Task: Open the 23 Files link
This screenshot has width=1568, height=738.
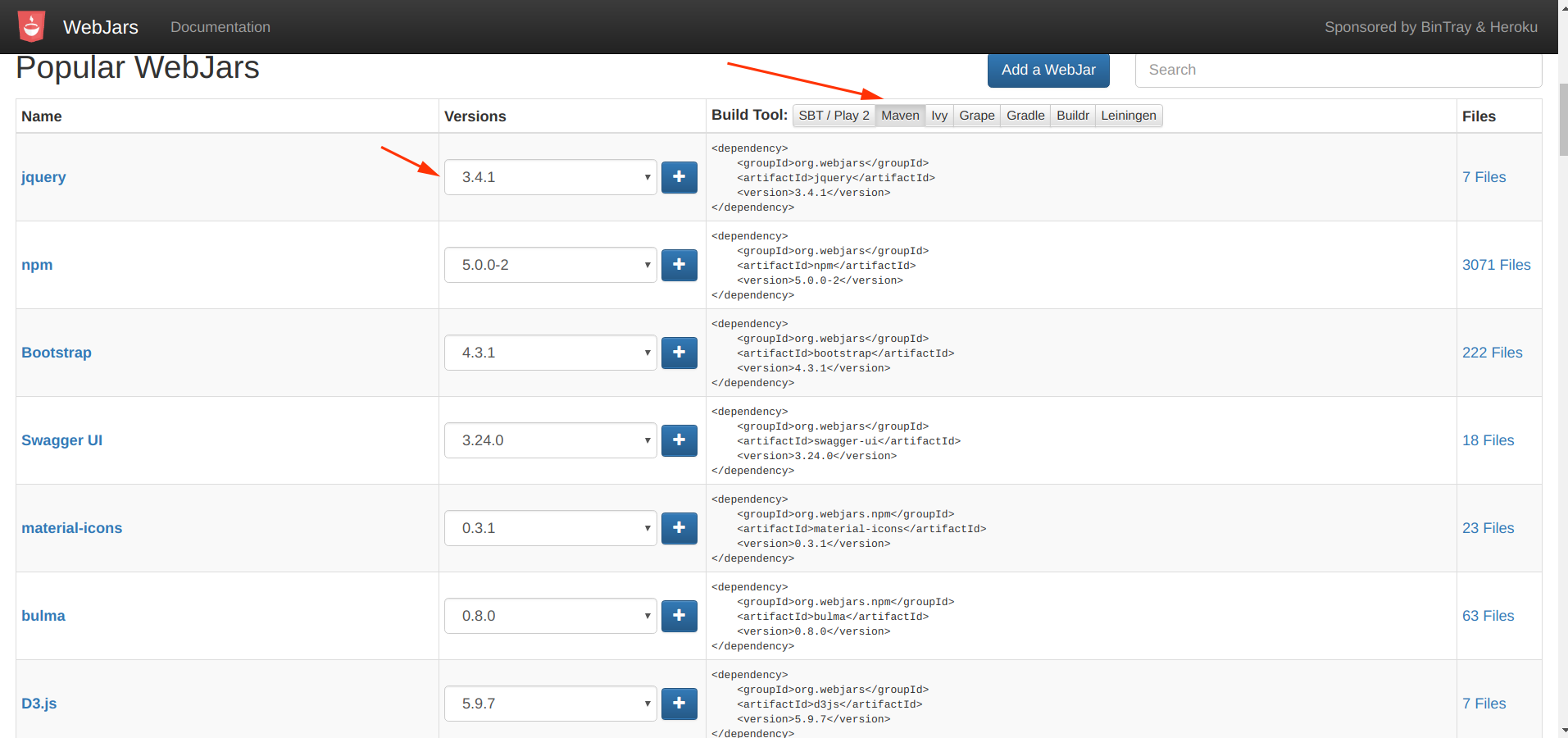Action: point(1488,528)
